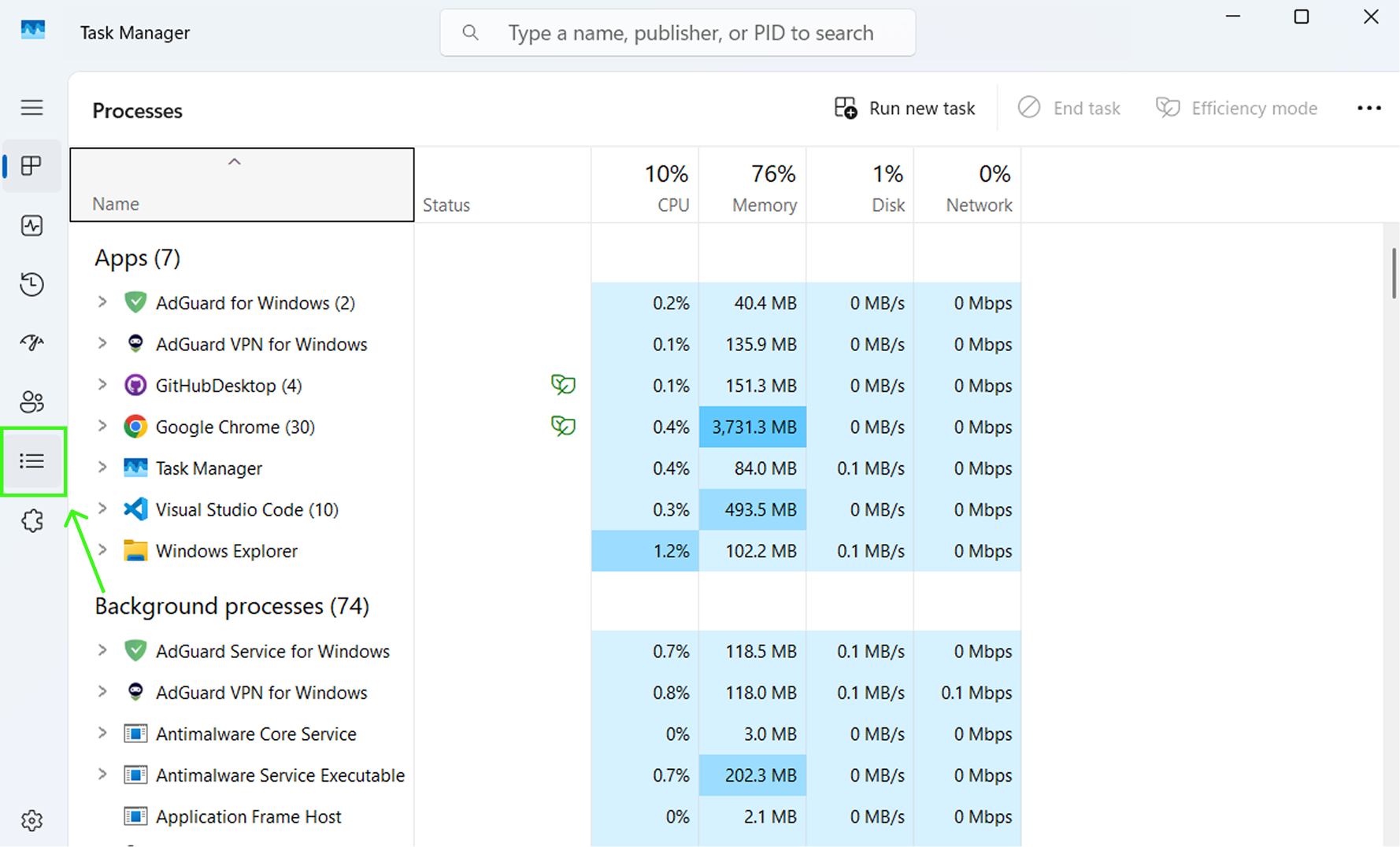Image resolution: width=1400 pixels, height=847 pixels.
Task: Click the Task Manager process row icon
Action: pos(135,468)
